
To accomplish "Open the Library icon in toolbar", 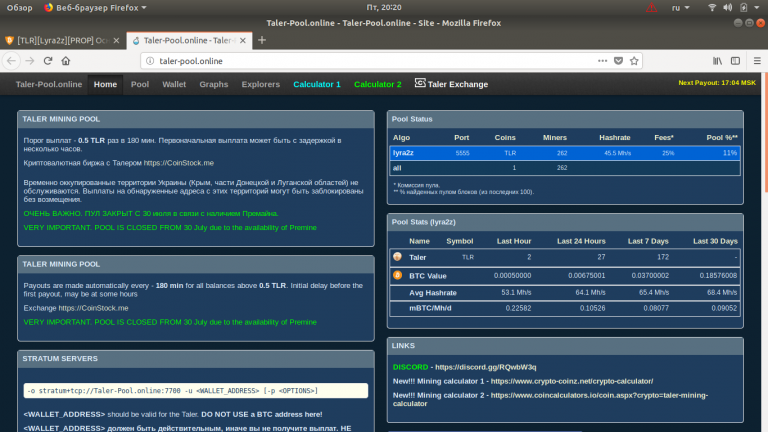I will [718, 61].
